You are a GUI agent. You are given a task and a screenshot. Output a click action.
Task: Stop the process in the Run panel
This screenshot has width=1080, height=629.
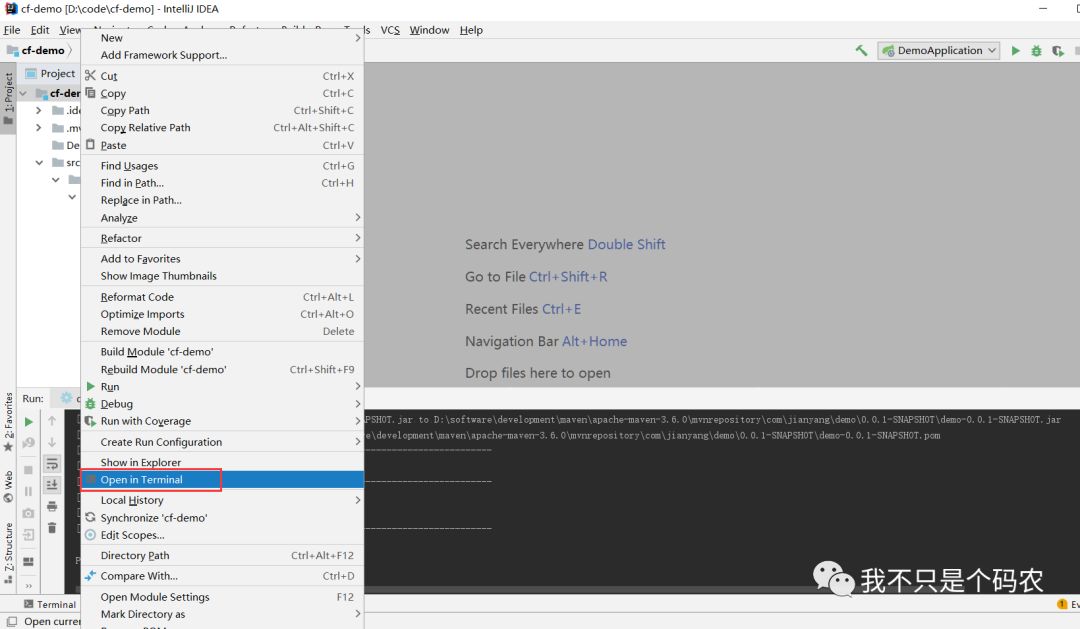pos(28,470)
